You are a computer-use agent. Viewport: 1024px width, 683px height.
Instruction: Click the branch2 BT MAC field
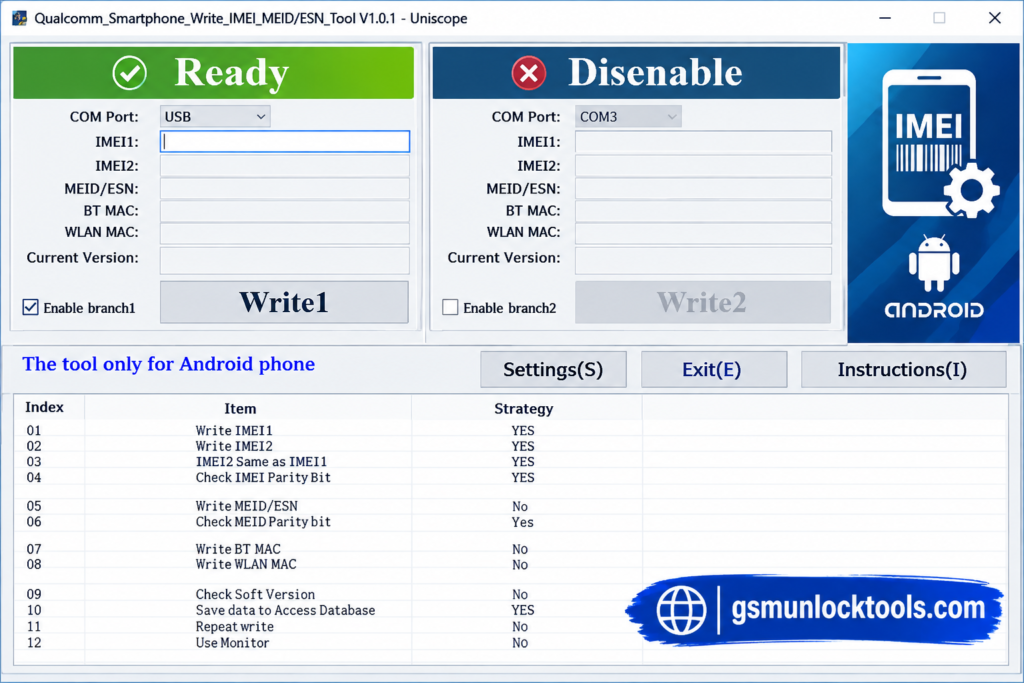click(703, 211)
